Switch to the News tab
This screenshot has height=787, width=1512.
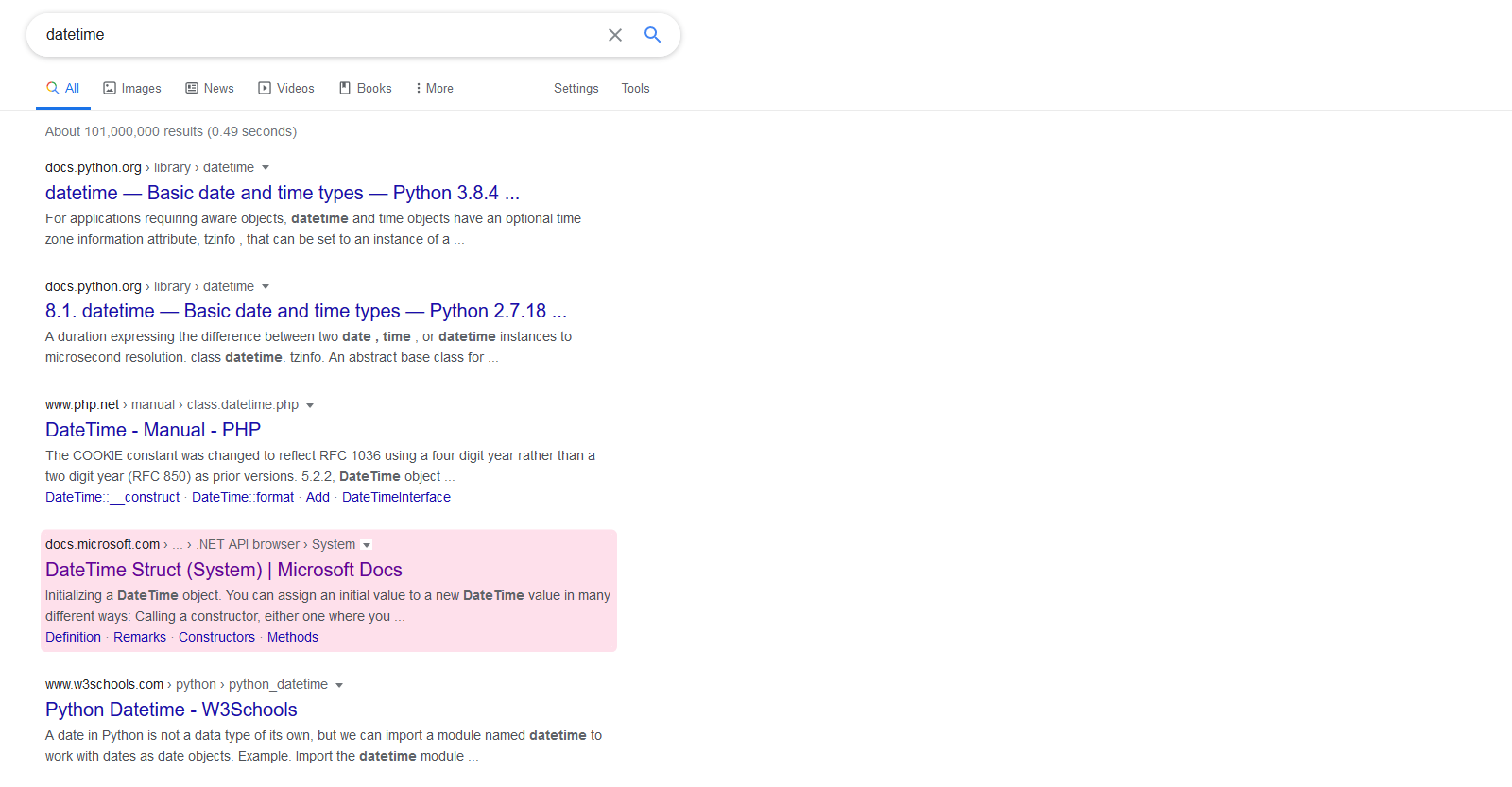(x=210, y=88)
